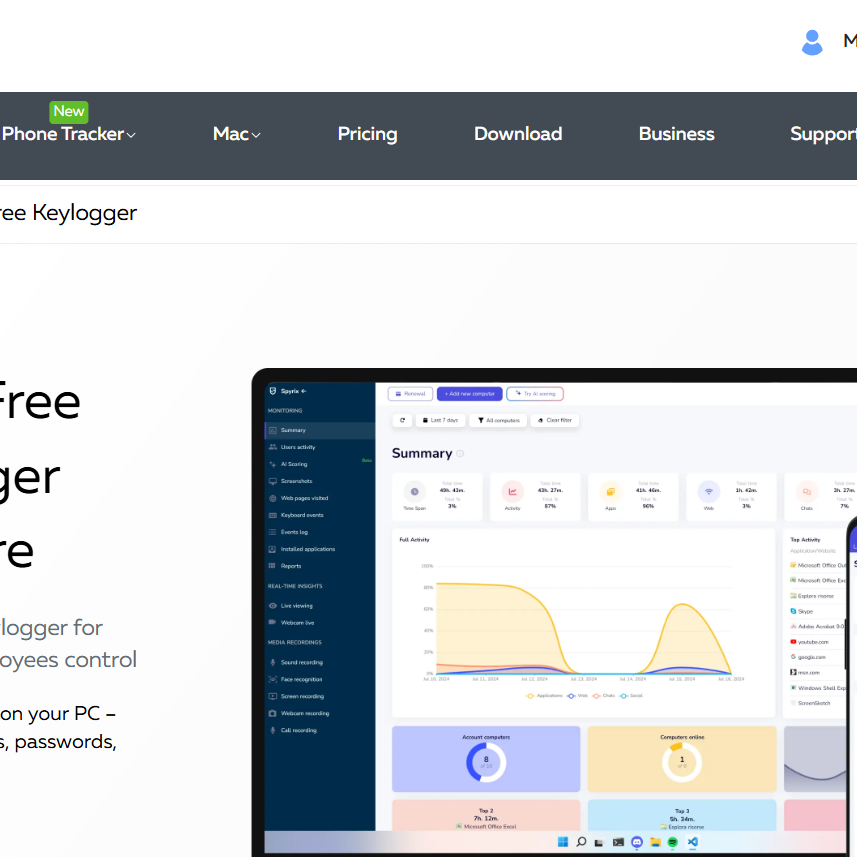The image size is (857, 857).
Task: Select the Summary sidebar icon
Action: pyautogui.click(x=273, y=430)
